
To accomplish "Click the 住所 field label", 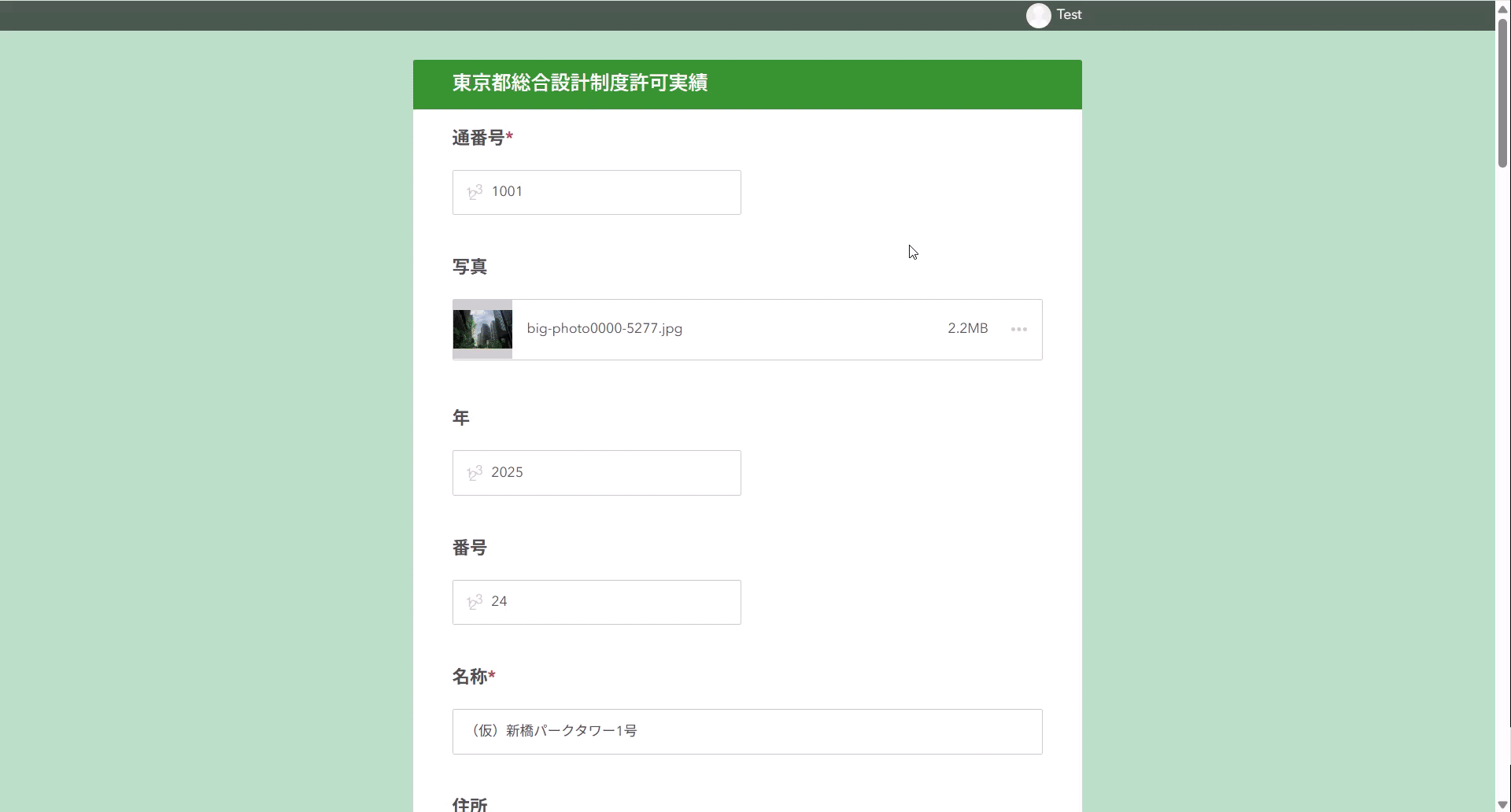I will 470,804.
